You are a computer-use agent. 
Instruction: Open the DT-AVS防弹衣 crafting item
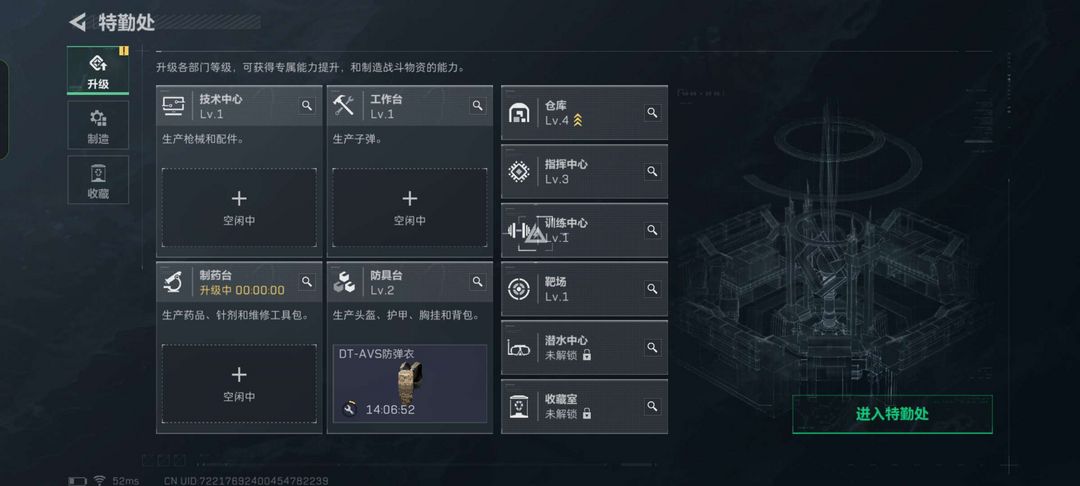point(410,384)
